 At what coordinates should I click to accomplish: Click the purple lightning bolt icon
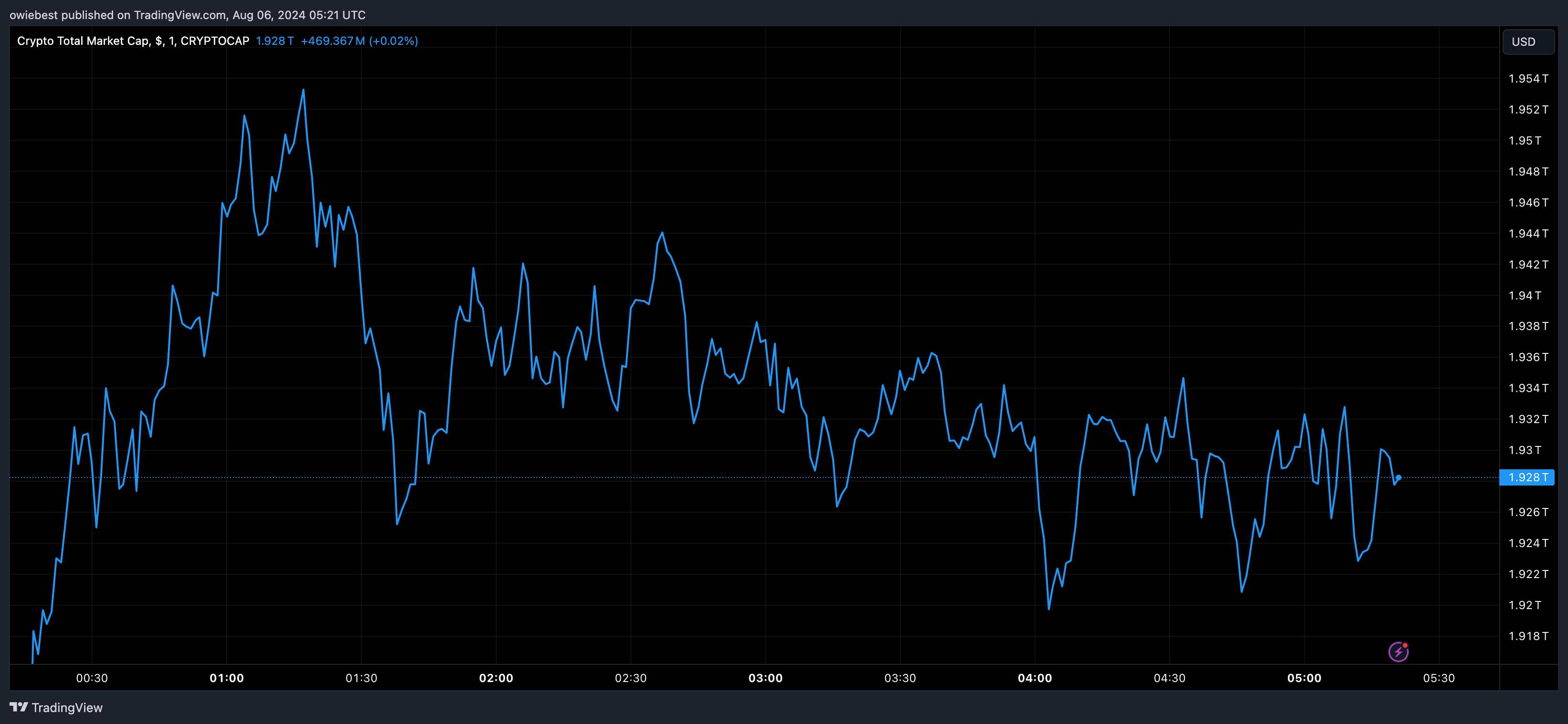point(1398,652)
